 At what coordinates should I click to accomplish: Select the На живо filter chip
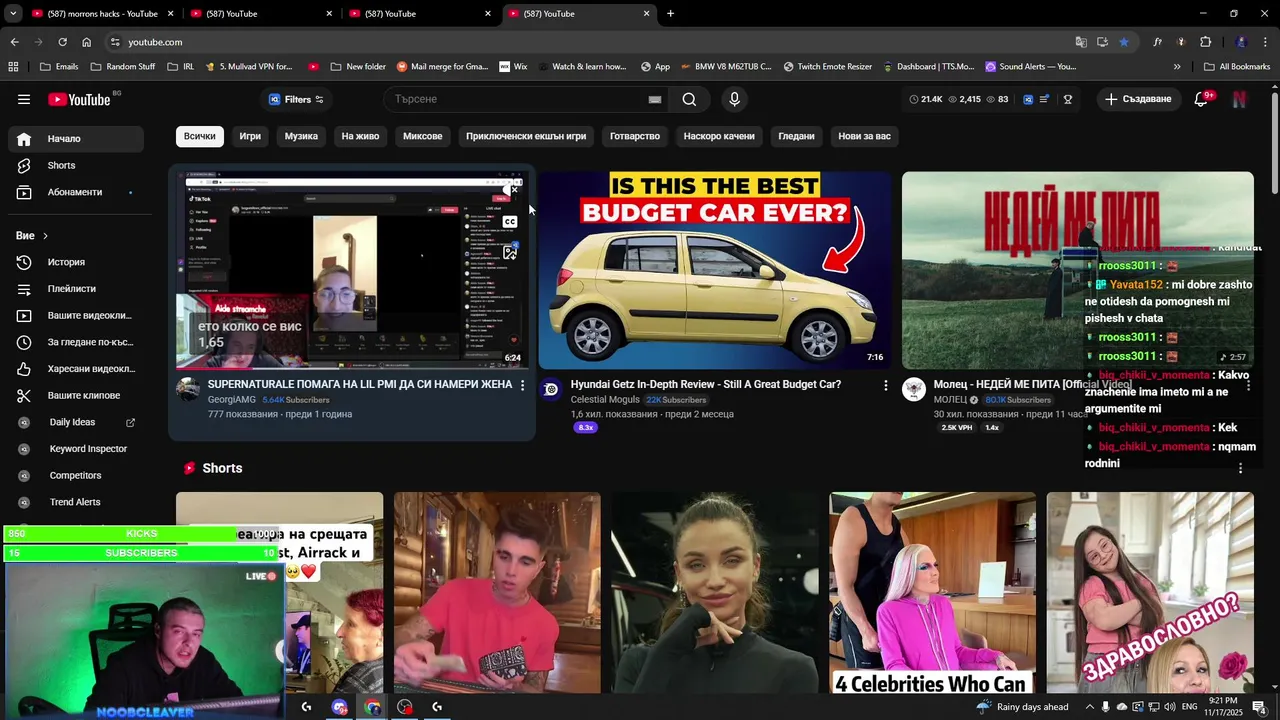click(x=360, y=136)
